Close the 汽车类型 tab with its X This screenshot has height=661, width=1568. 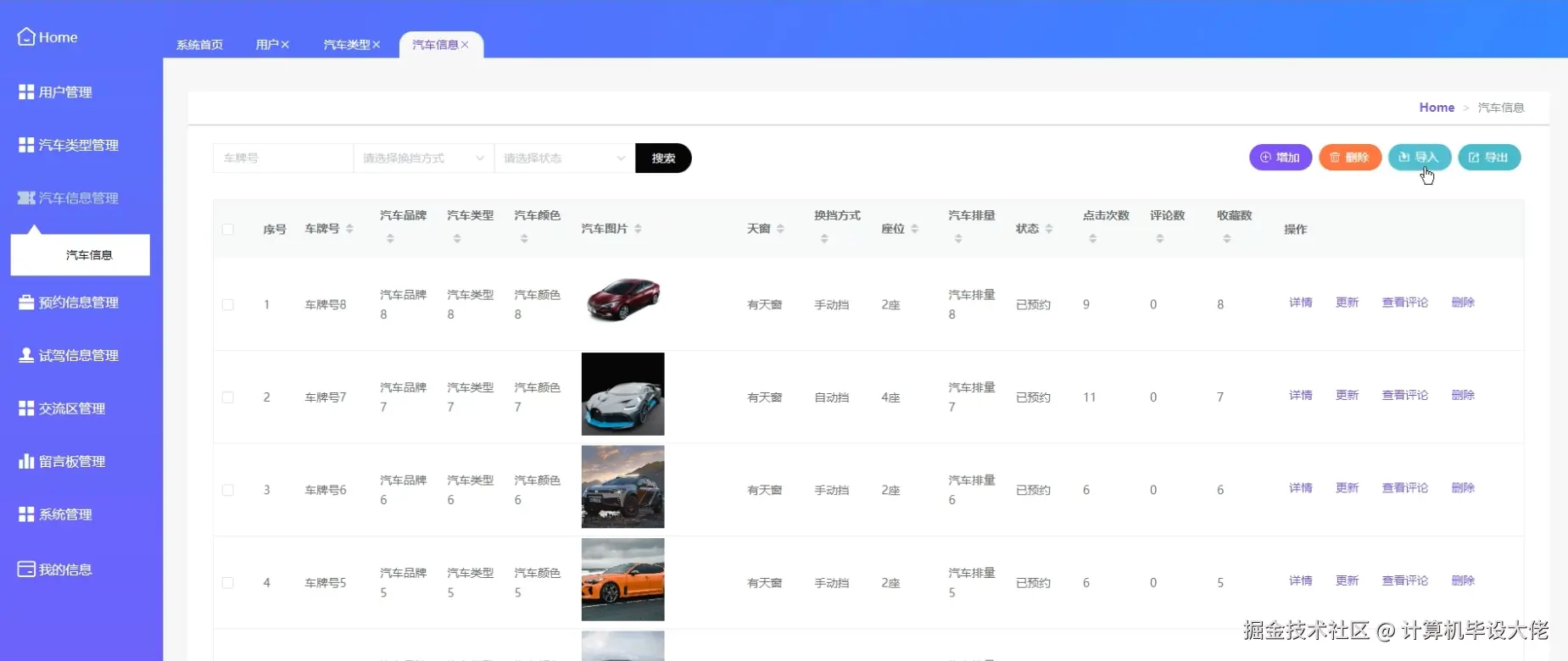tap(377, 44)
